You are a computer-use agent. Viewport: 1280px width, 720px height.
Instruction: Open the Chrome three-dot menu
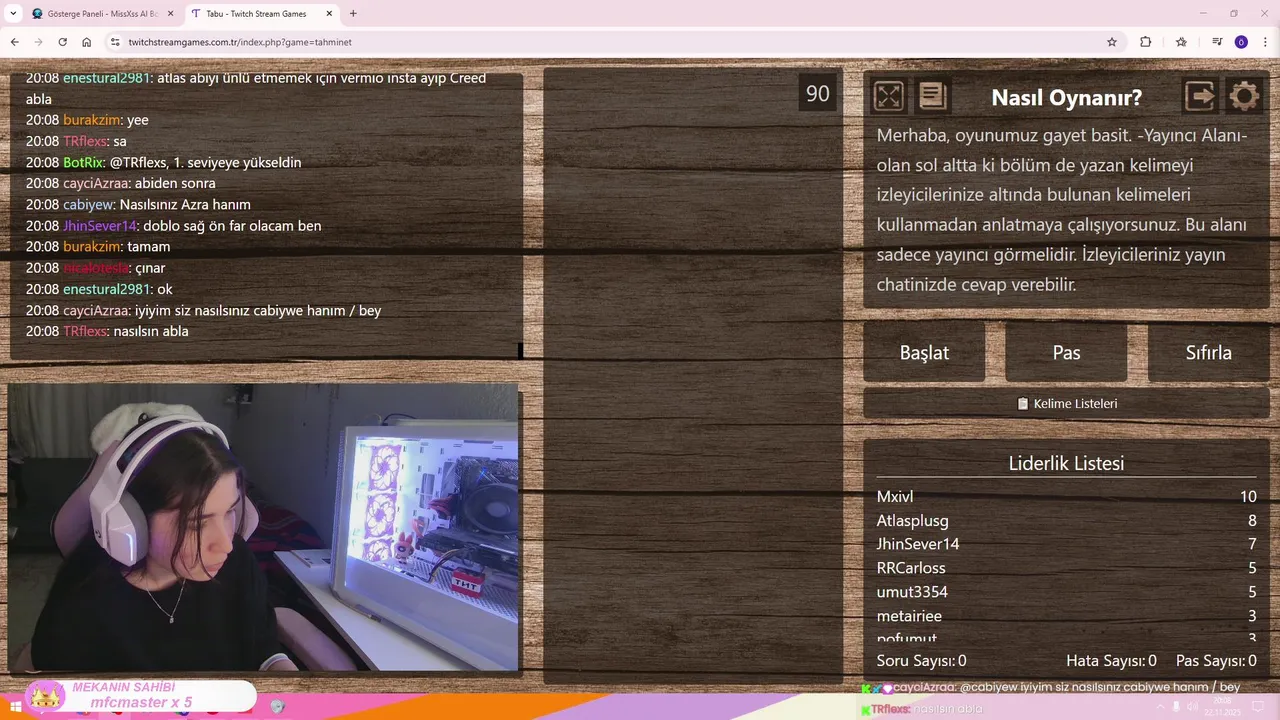1265,42
